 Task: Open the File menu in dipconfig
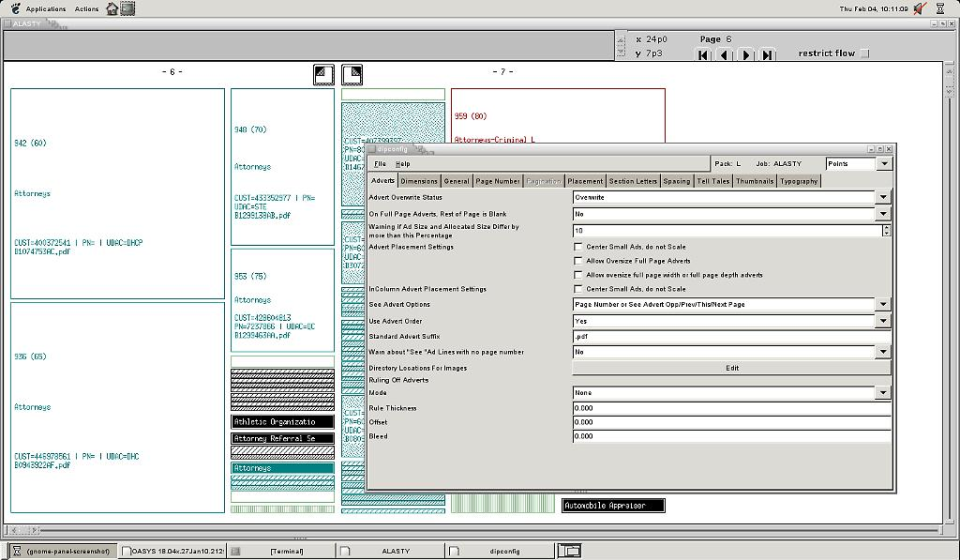(380, 163)
